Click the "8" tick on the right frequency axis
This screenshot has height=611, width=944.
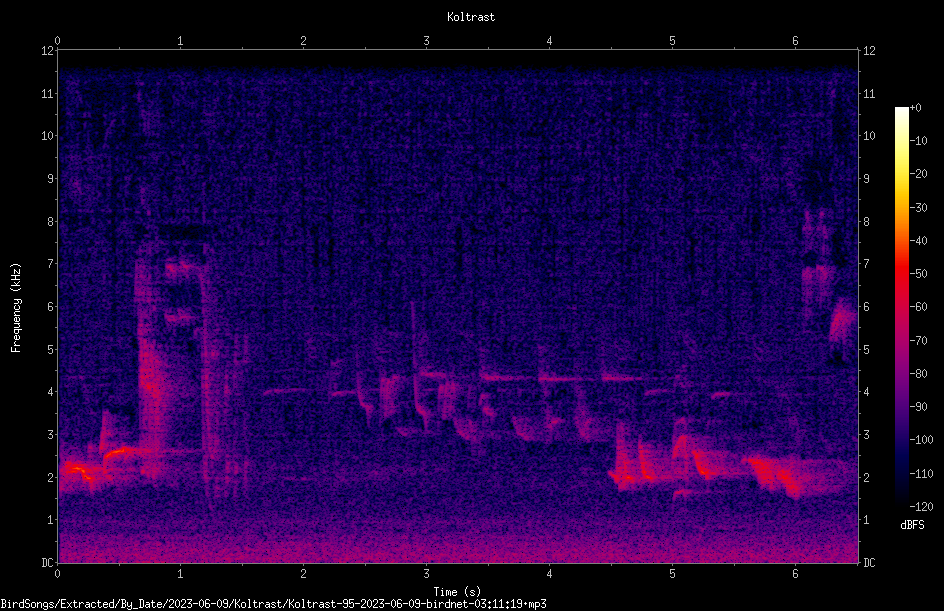tap(866, 222)
